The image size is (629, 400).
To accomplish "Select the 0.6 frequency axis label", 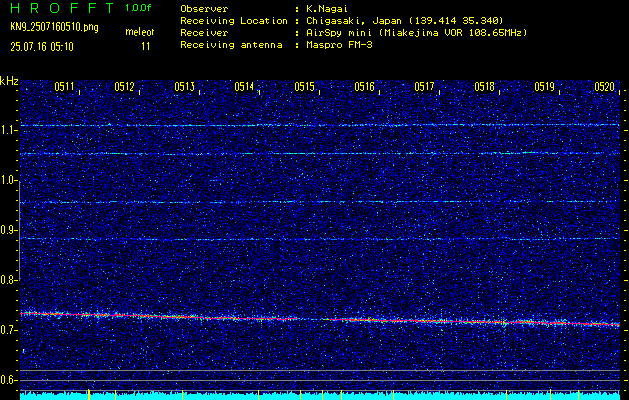I will [x=8, y=380].
